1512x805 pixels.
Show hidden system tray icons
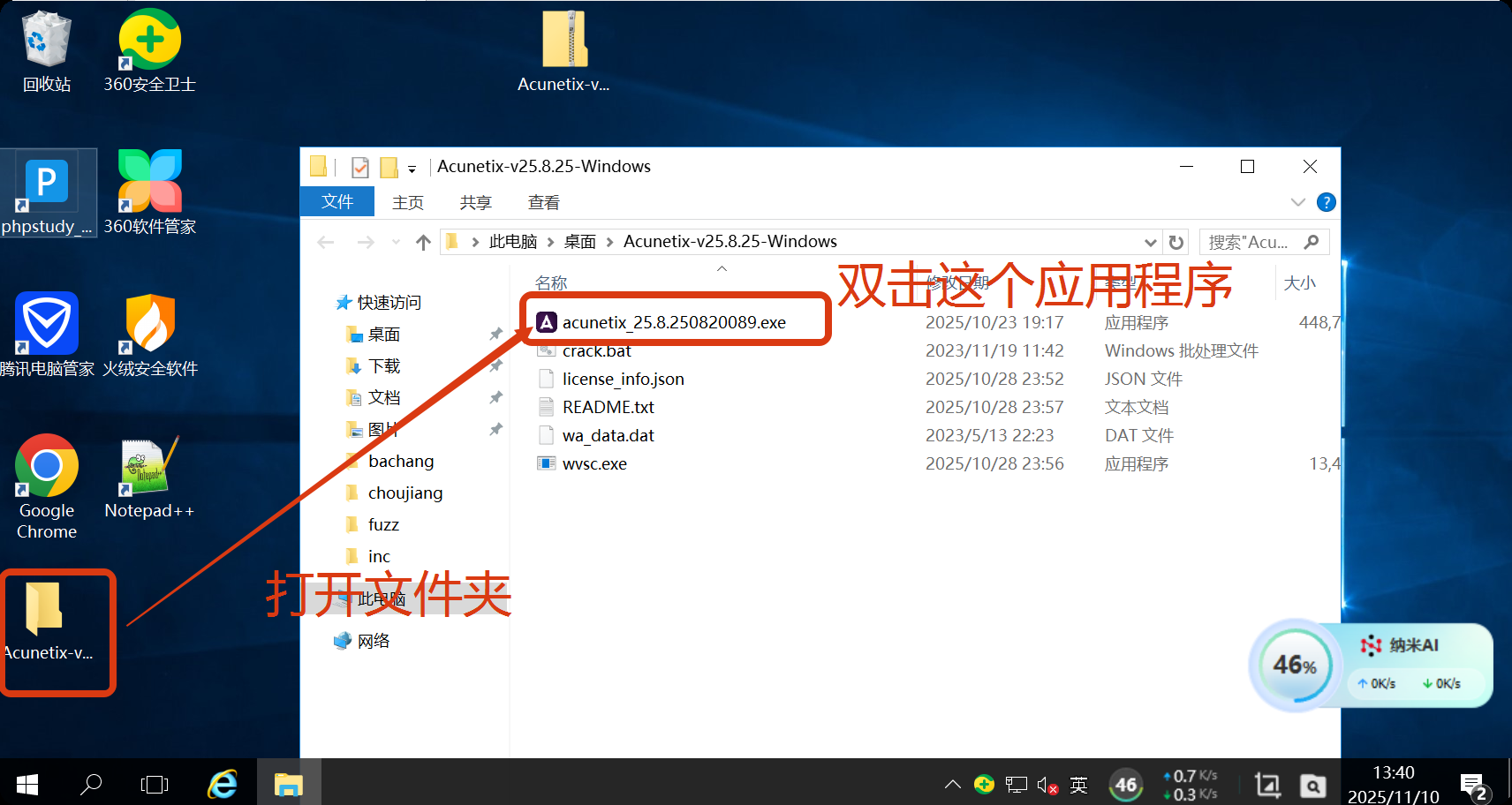pyautogui.click(x=952, y=784)
